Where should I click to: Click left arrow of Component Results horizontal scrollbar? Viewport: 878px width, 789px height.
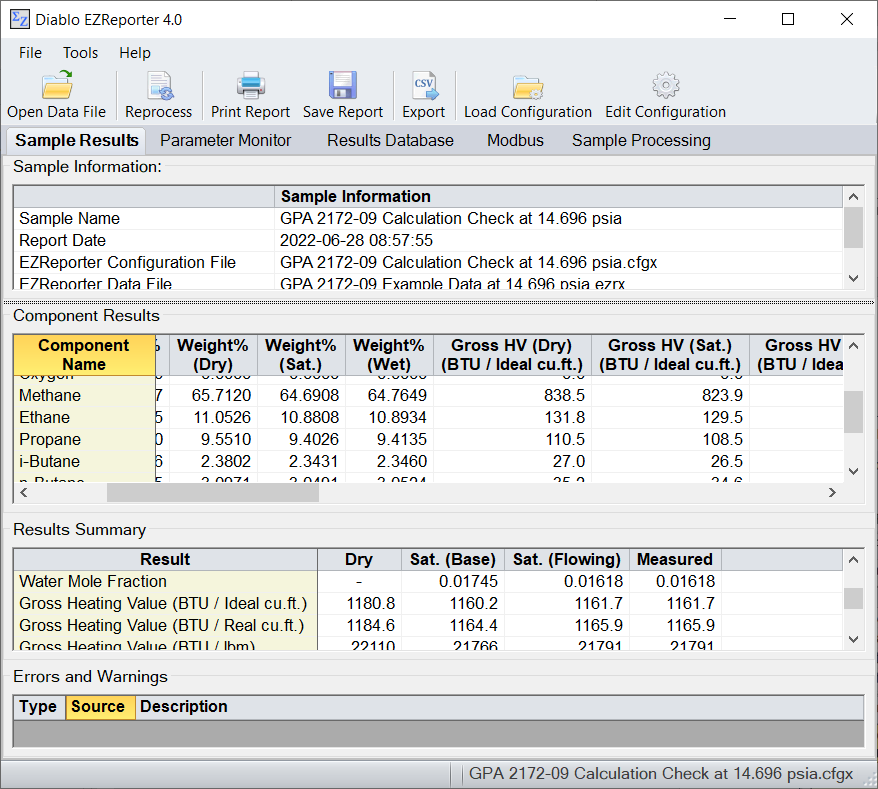24,493
